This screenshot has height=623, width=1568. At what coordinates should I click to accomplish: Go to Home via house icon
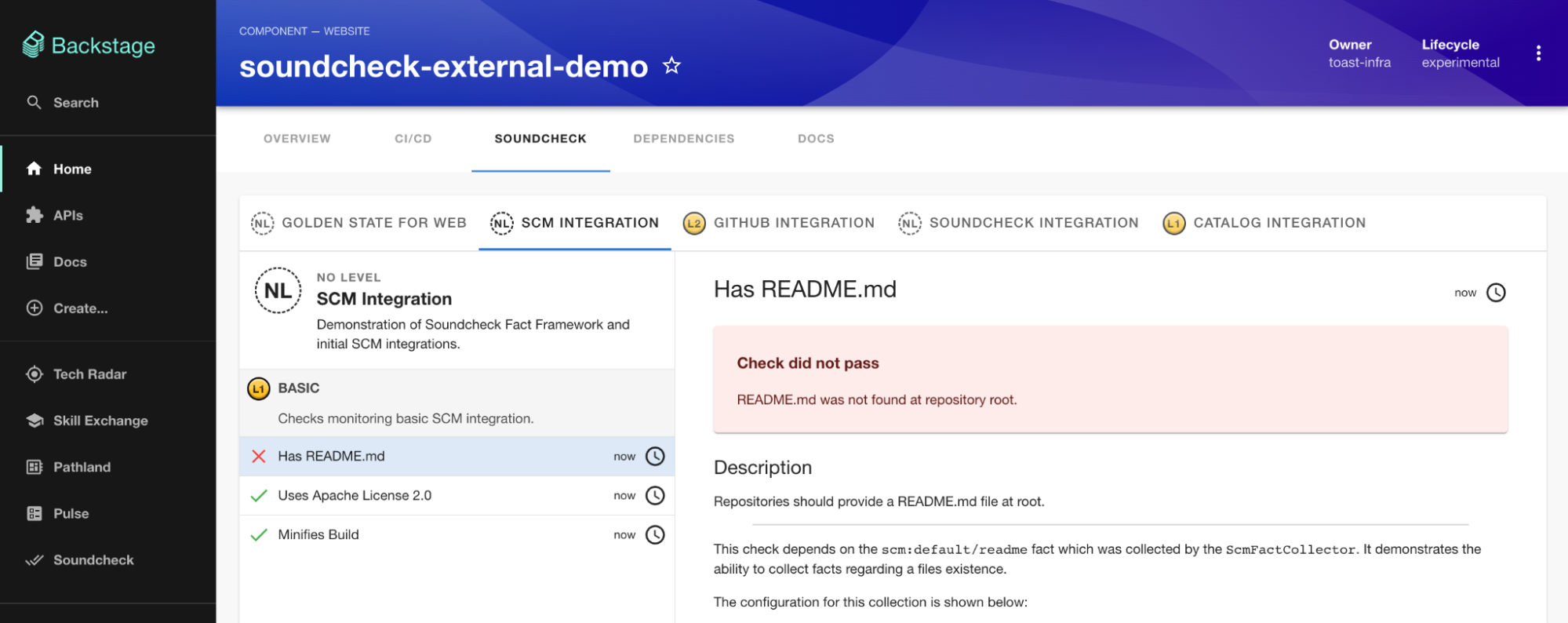[x=34, y=169]
